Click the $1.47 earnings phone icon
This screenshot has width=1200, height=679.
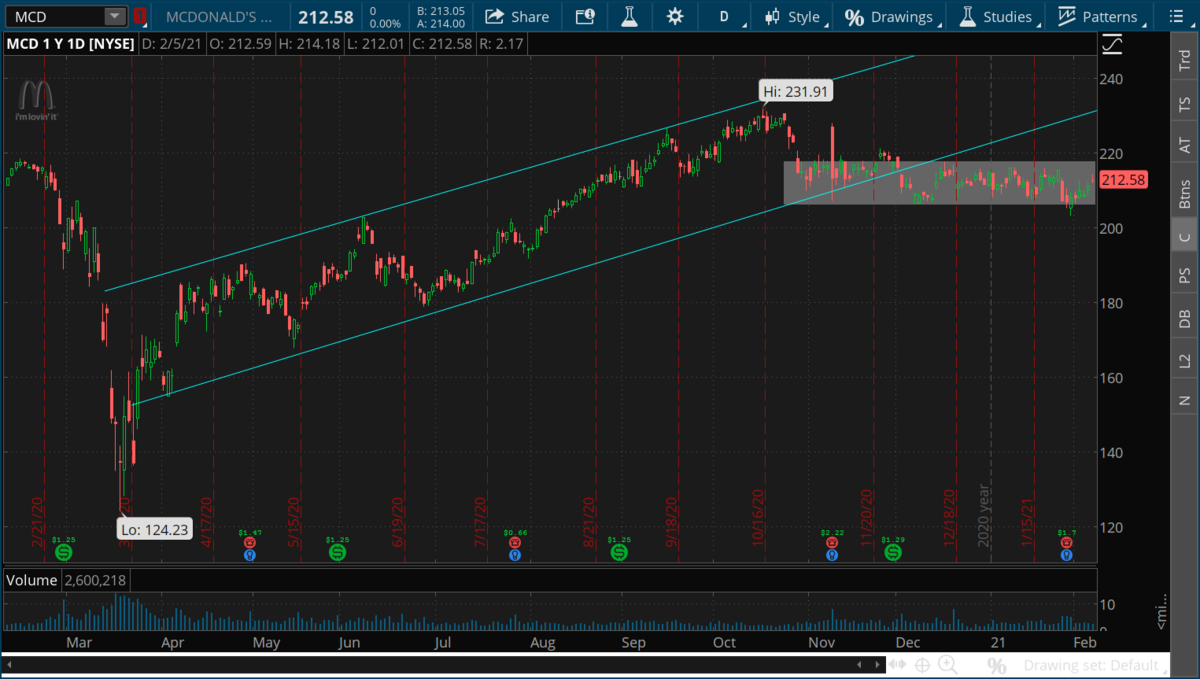(x=251, y=543)
